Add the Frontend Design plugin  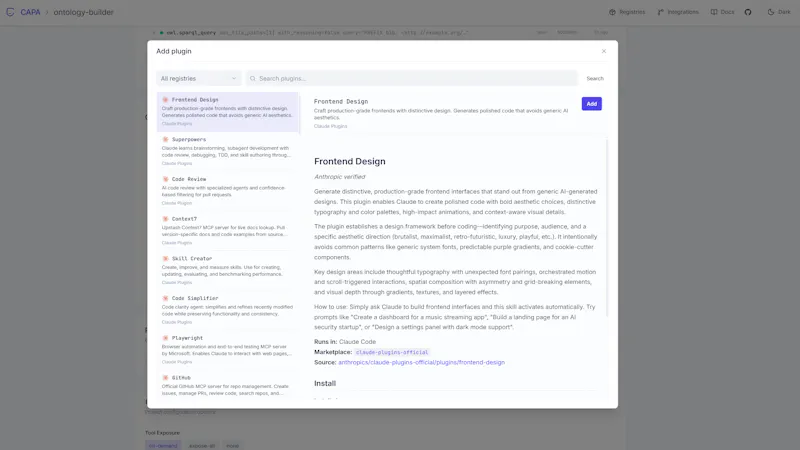591,104
